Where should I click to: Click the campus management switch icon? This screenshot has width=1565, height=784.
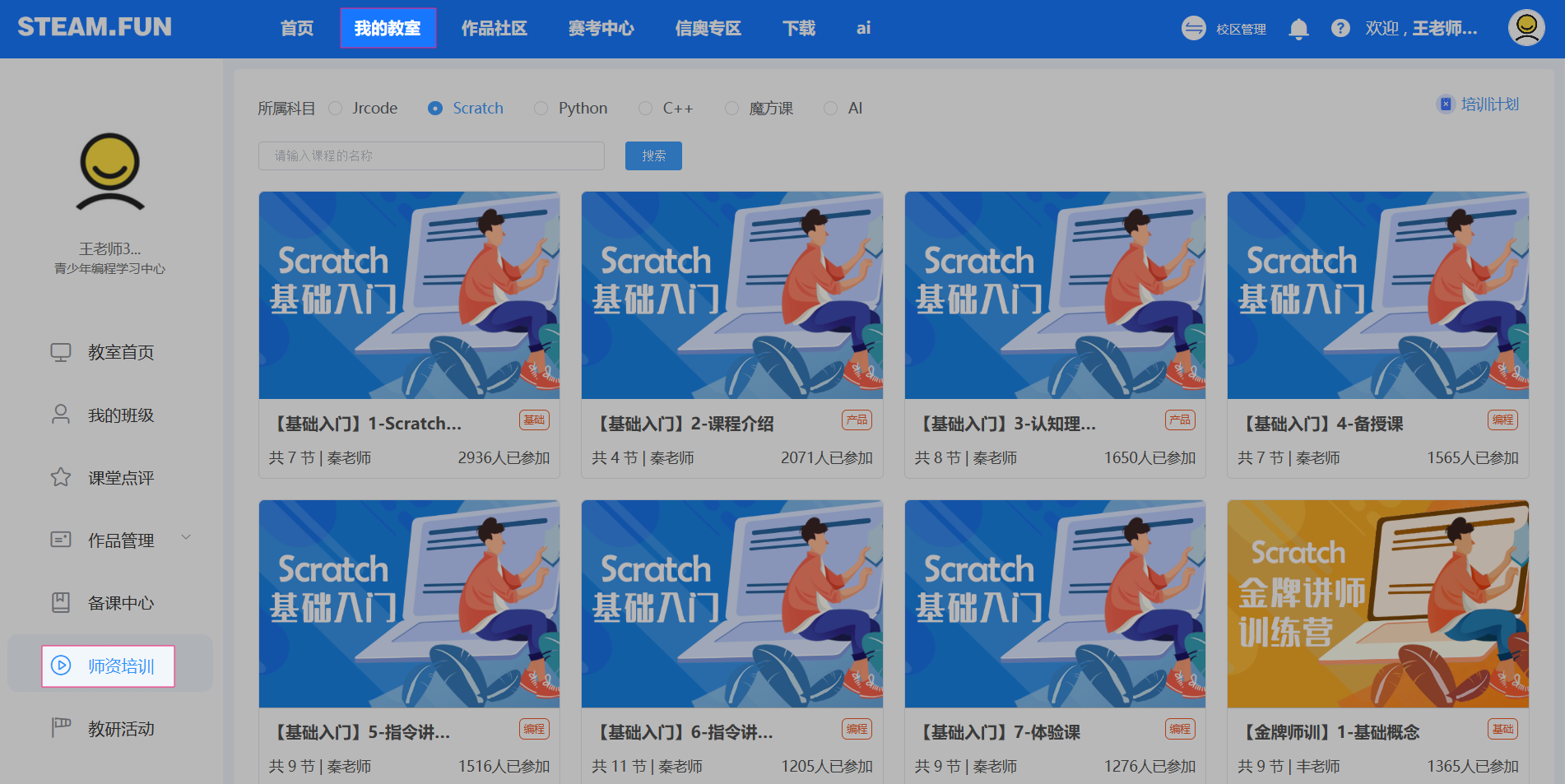[1193, 29]
